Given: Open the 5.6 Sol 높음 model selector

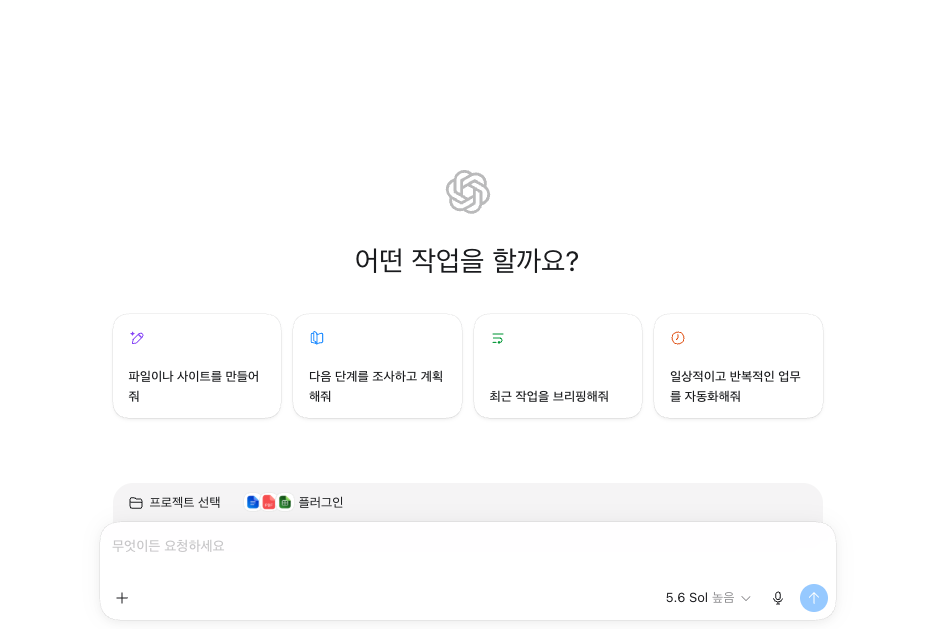Looking at the screenshot, I should pyautogui.click(x=708, y=598).
